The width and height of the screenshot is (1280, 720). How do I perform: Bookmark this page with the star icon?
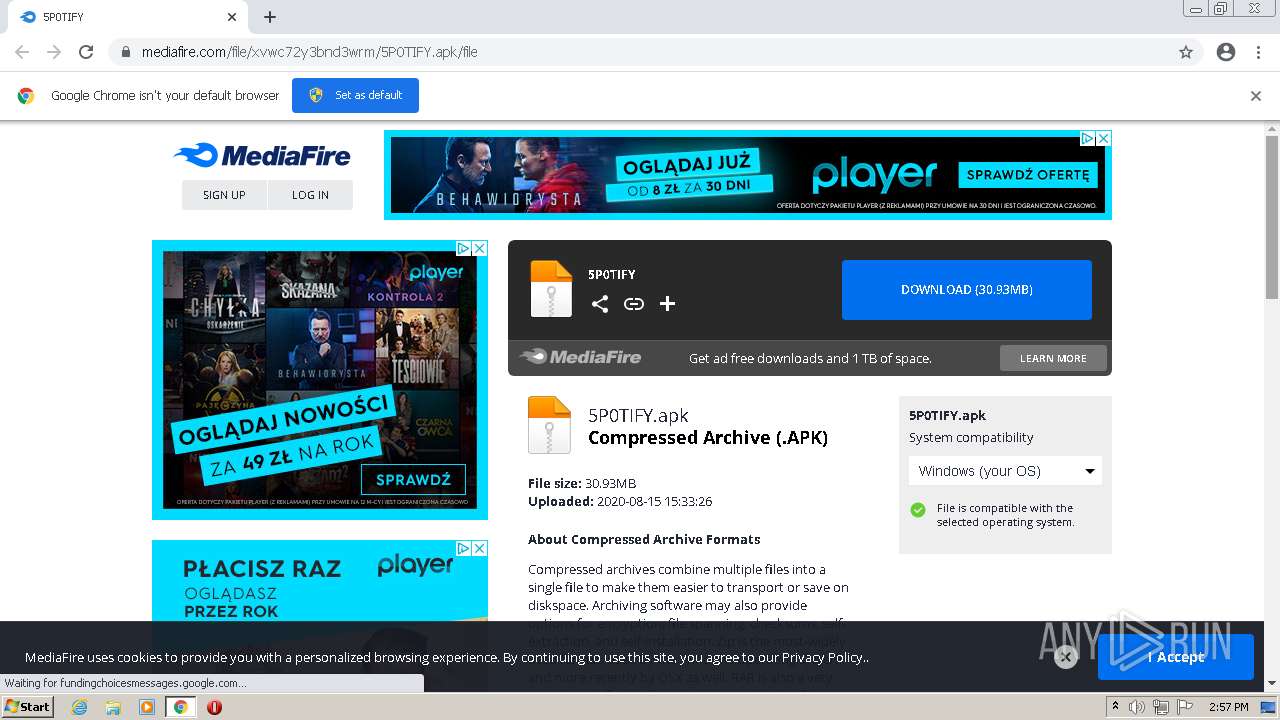(x=1186, y=52)
